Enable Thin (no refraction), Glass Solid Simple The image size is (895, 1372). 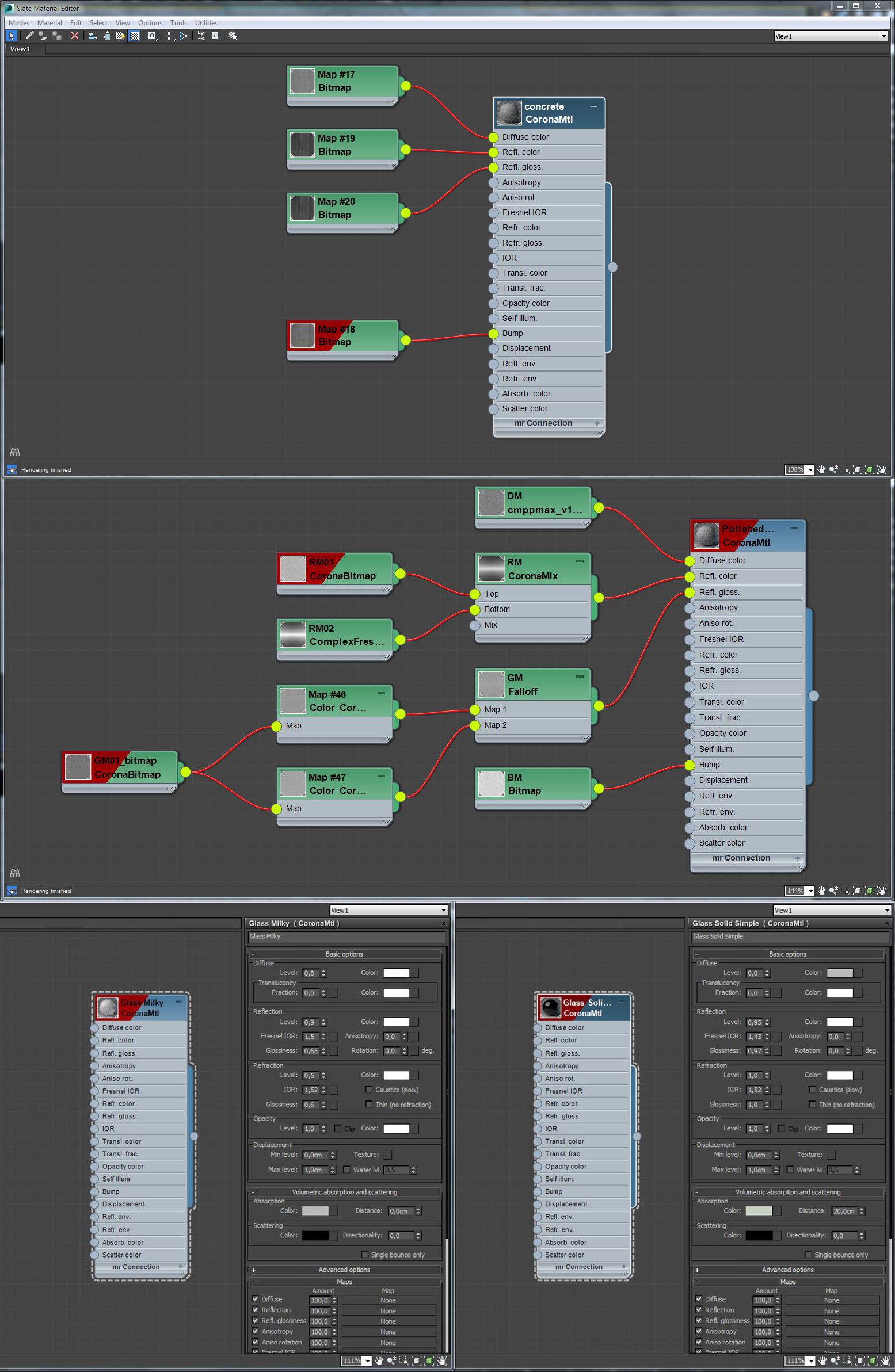812,1105
